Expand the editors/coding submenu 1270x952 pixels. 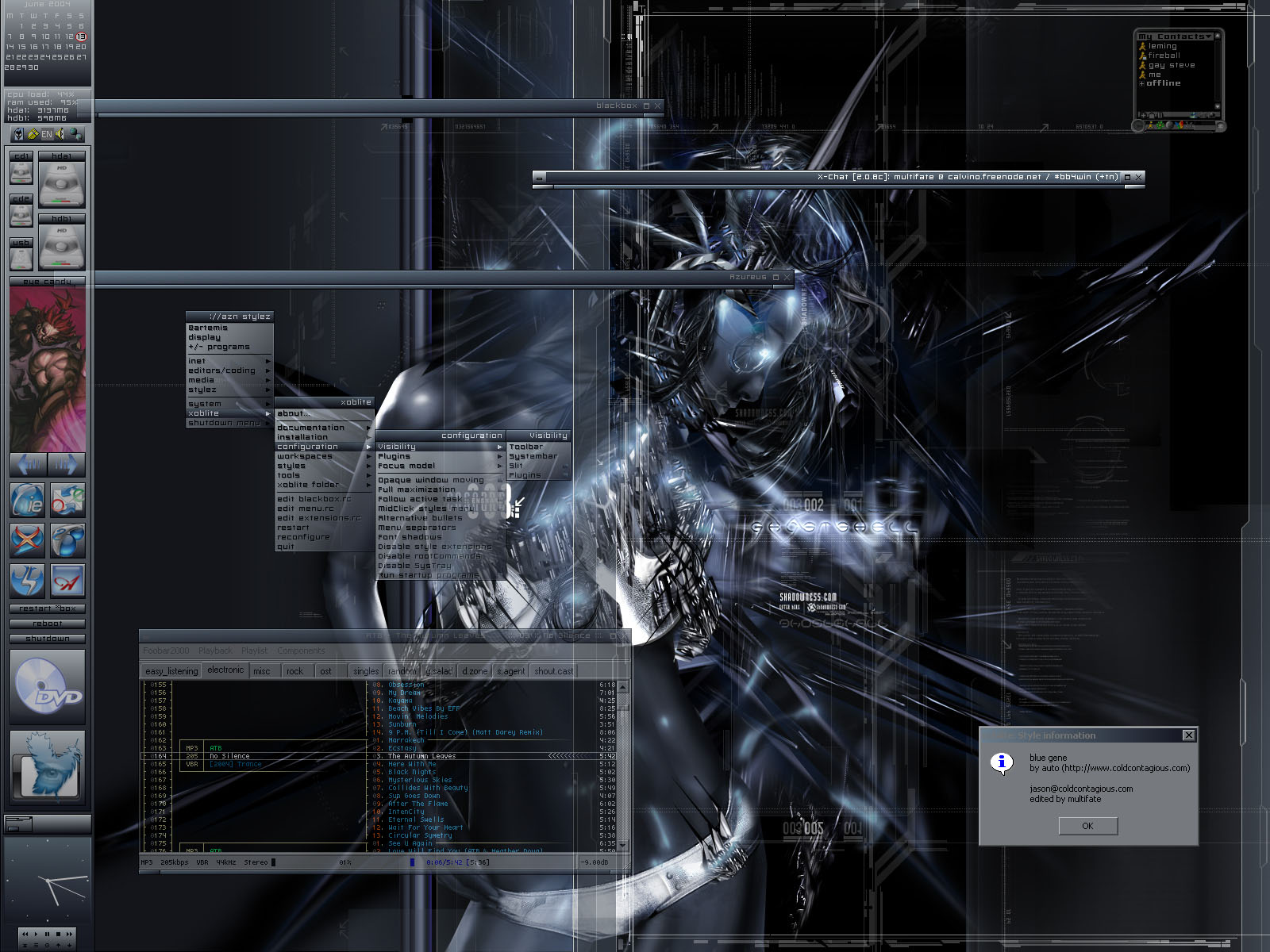229,370
